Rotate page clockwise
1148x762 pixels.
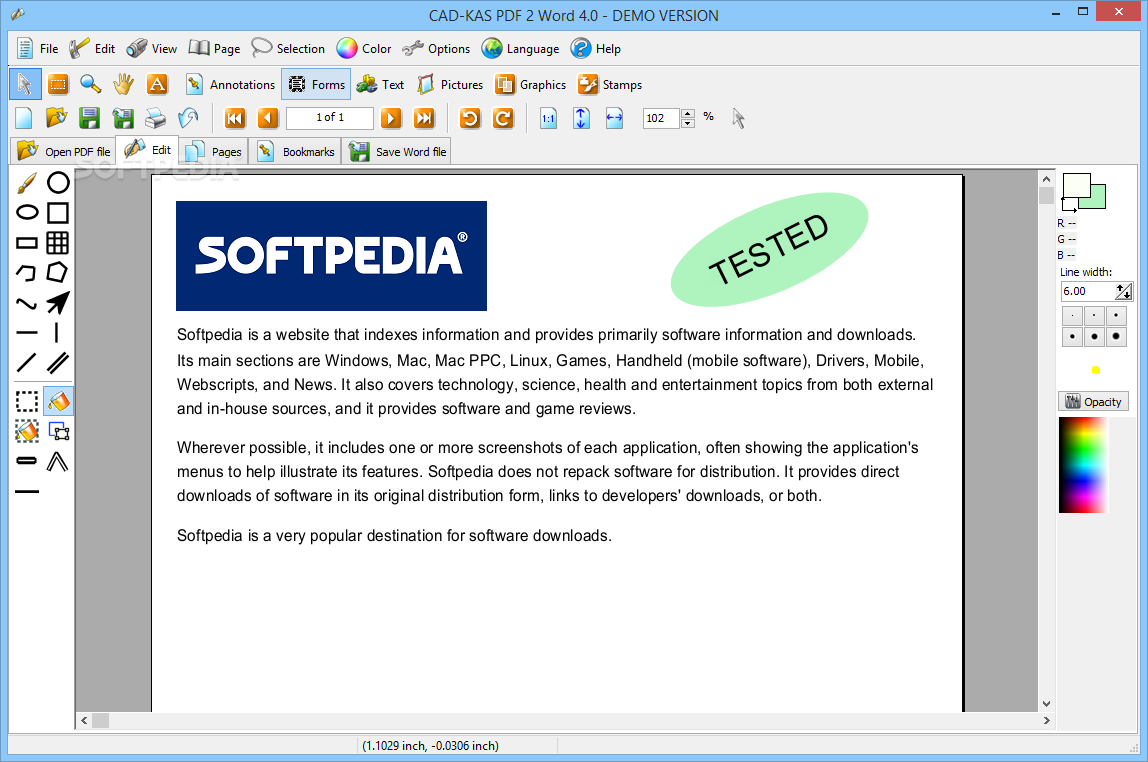point(503,118)
